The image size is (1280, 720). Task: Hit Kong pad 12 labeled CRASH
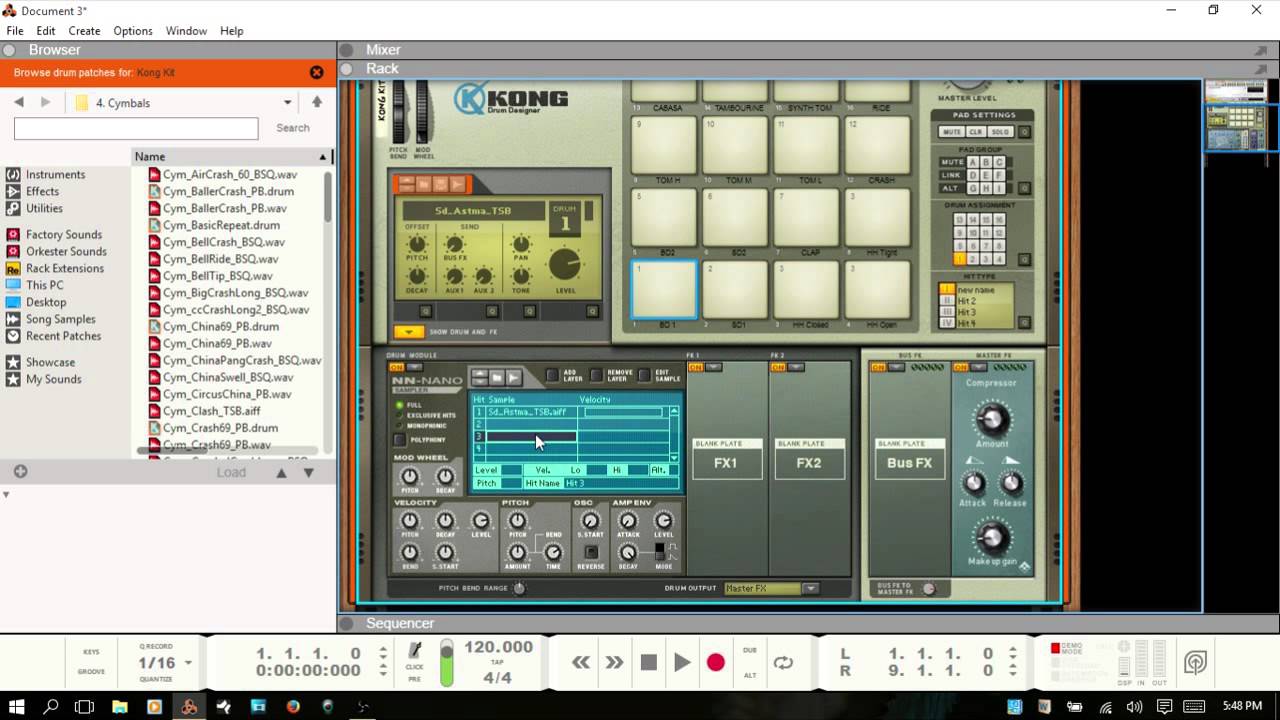[x=878, y=145]
